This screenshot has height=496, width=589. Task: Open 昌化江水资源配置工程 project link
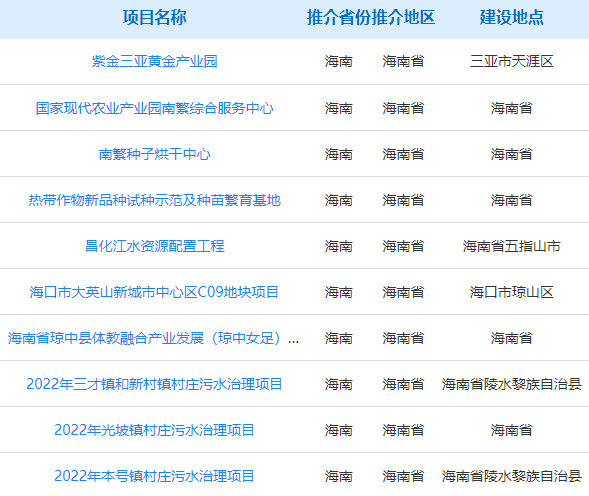click(154, 246)
